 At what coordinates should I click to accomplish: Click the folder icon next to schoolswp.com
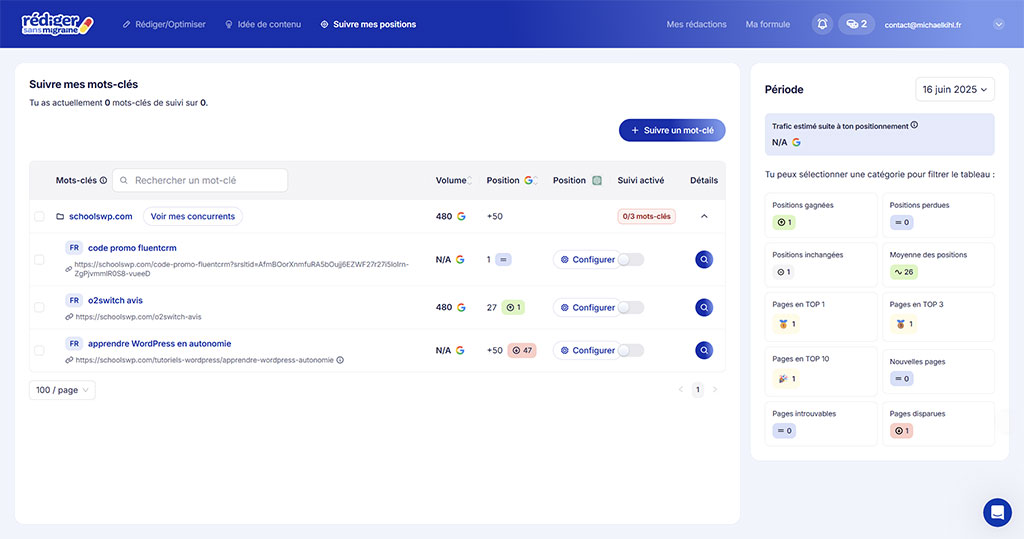pos(60,216)
